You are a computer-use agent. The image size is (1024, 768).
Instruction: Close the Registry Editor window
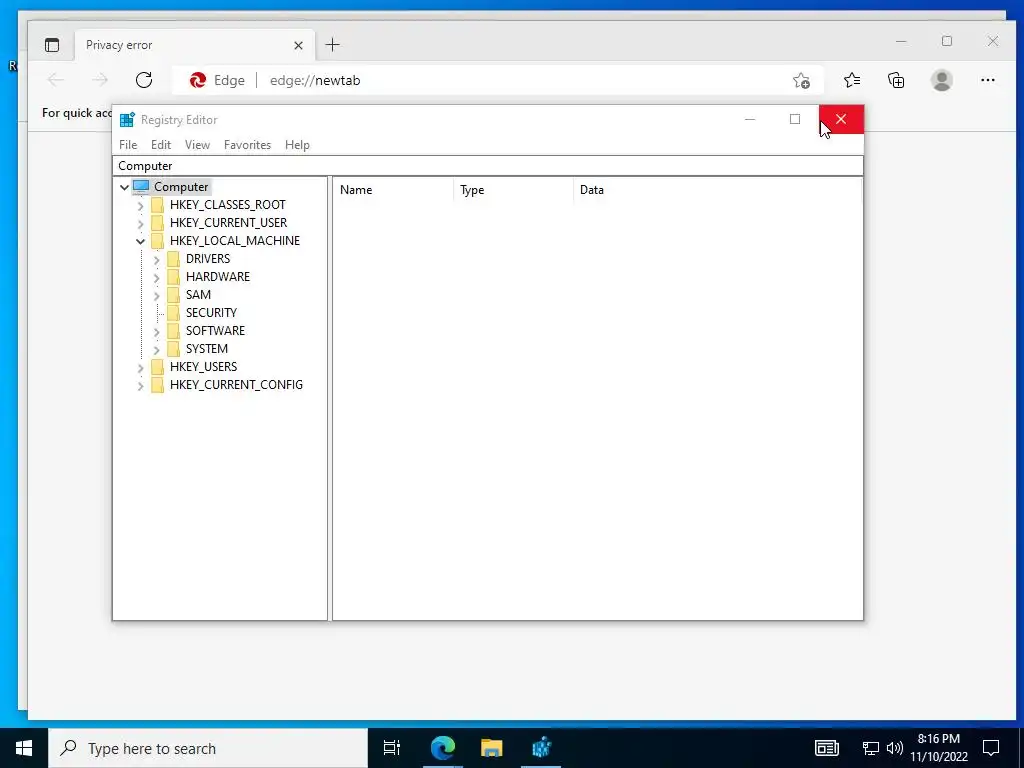click(841, 120)
